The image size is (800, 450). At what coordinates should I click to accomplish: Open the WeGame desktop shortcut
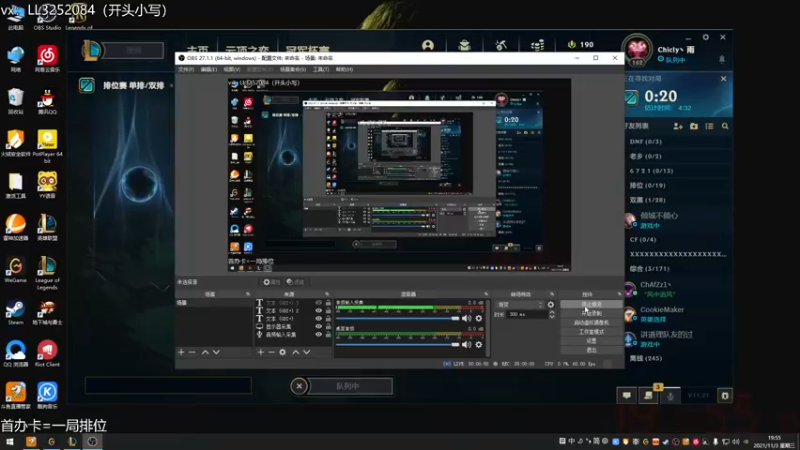click(x=15, y=270)
